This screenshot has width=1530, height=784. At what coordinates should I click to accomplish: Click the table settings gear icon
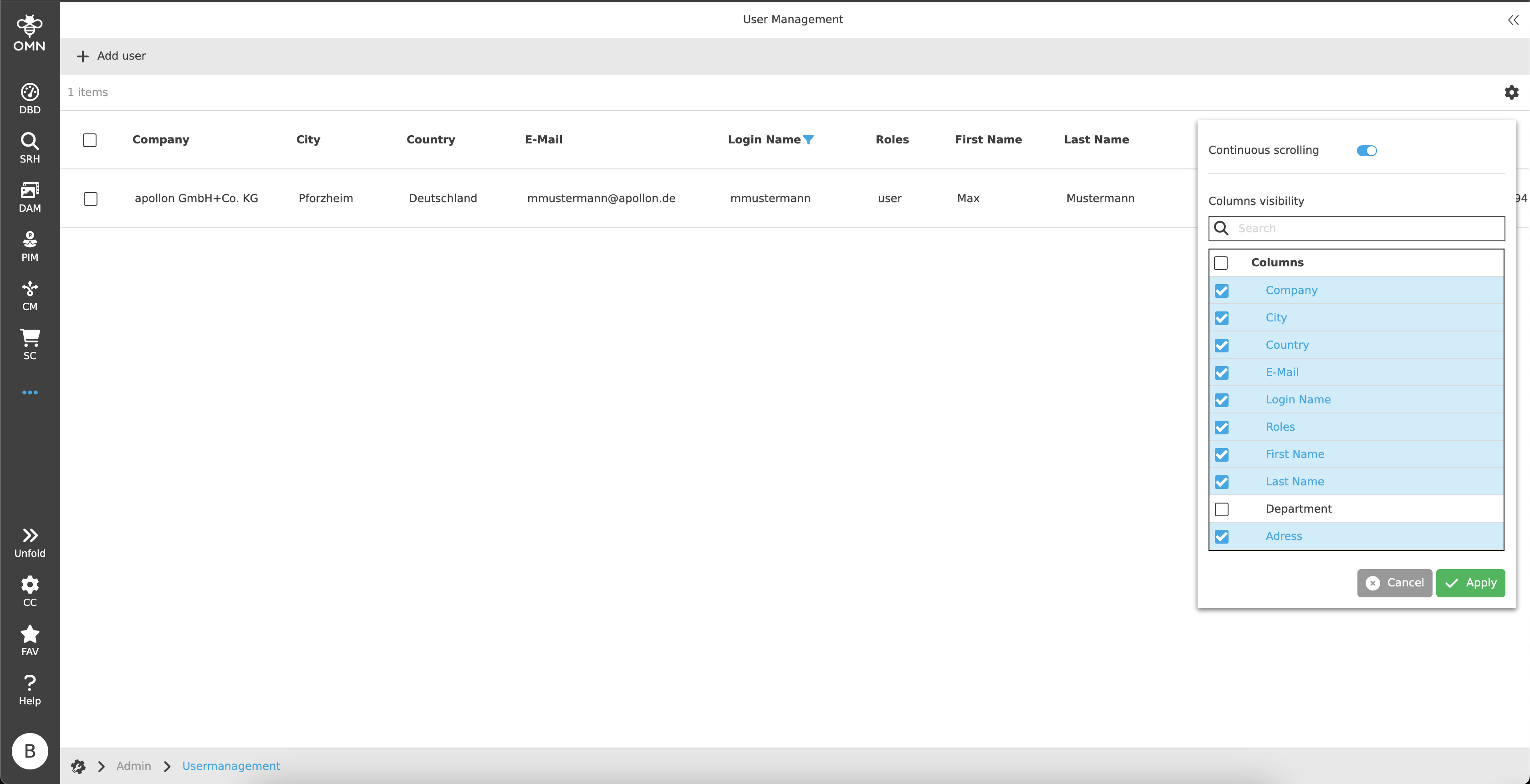click(1511, 93)
